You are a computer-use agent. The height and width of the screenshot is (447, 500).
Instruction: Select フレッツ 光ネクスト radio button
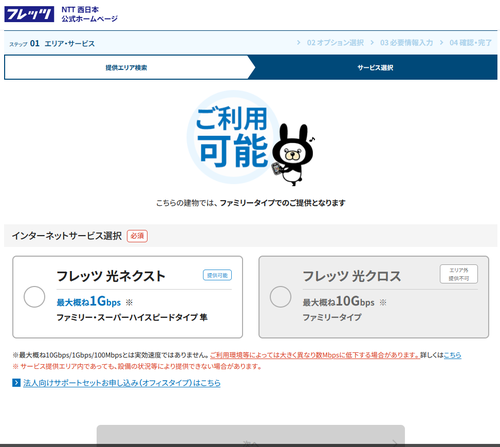point(34,297)
